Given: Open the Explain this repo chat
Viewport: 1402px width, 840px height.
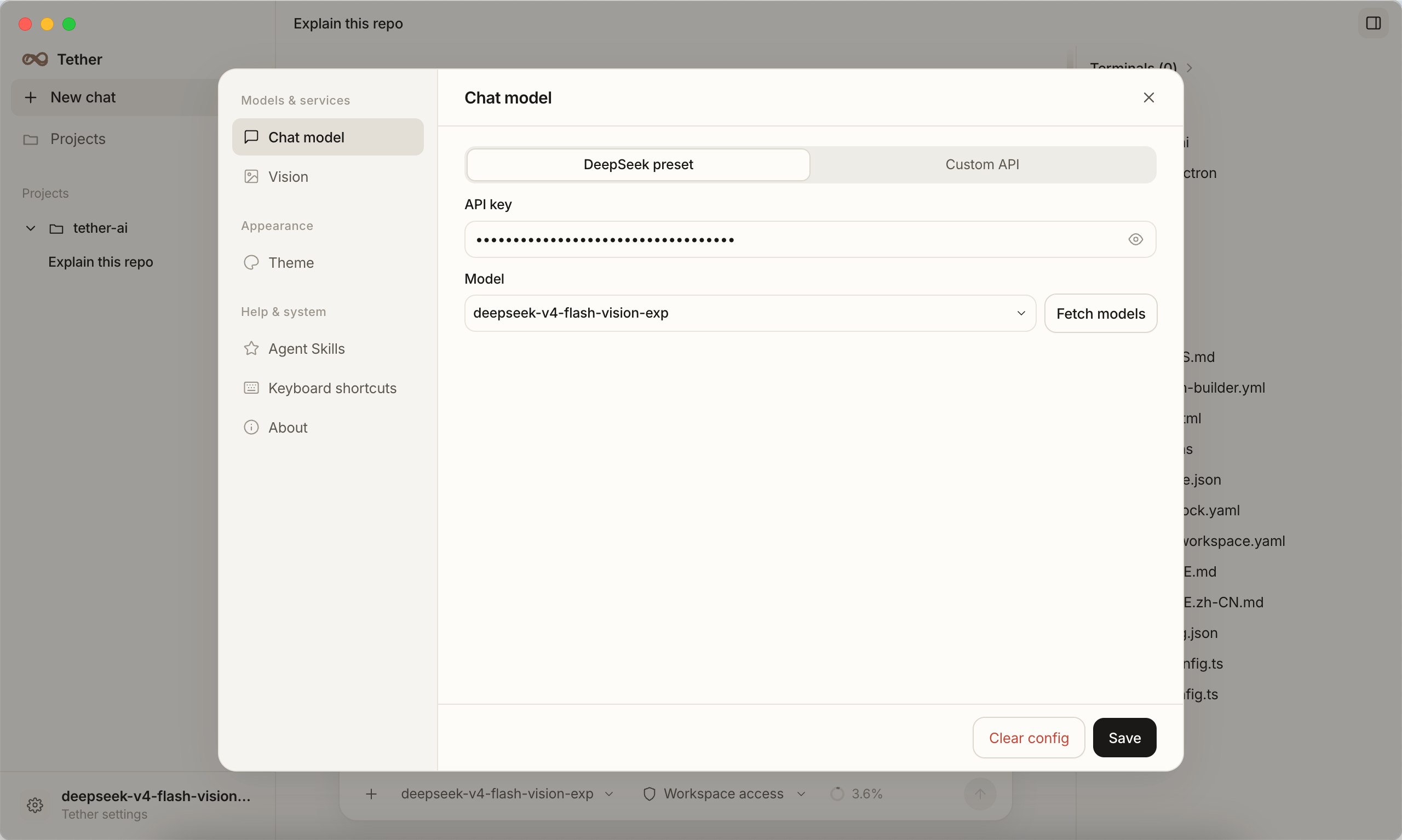Looking at the screenshot, I should [x=100, y=262].
